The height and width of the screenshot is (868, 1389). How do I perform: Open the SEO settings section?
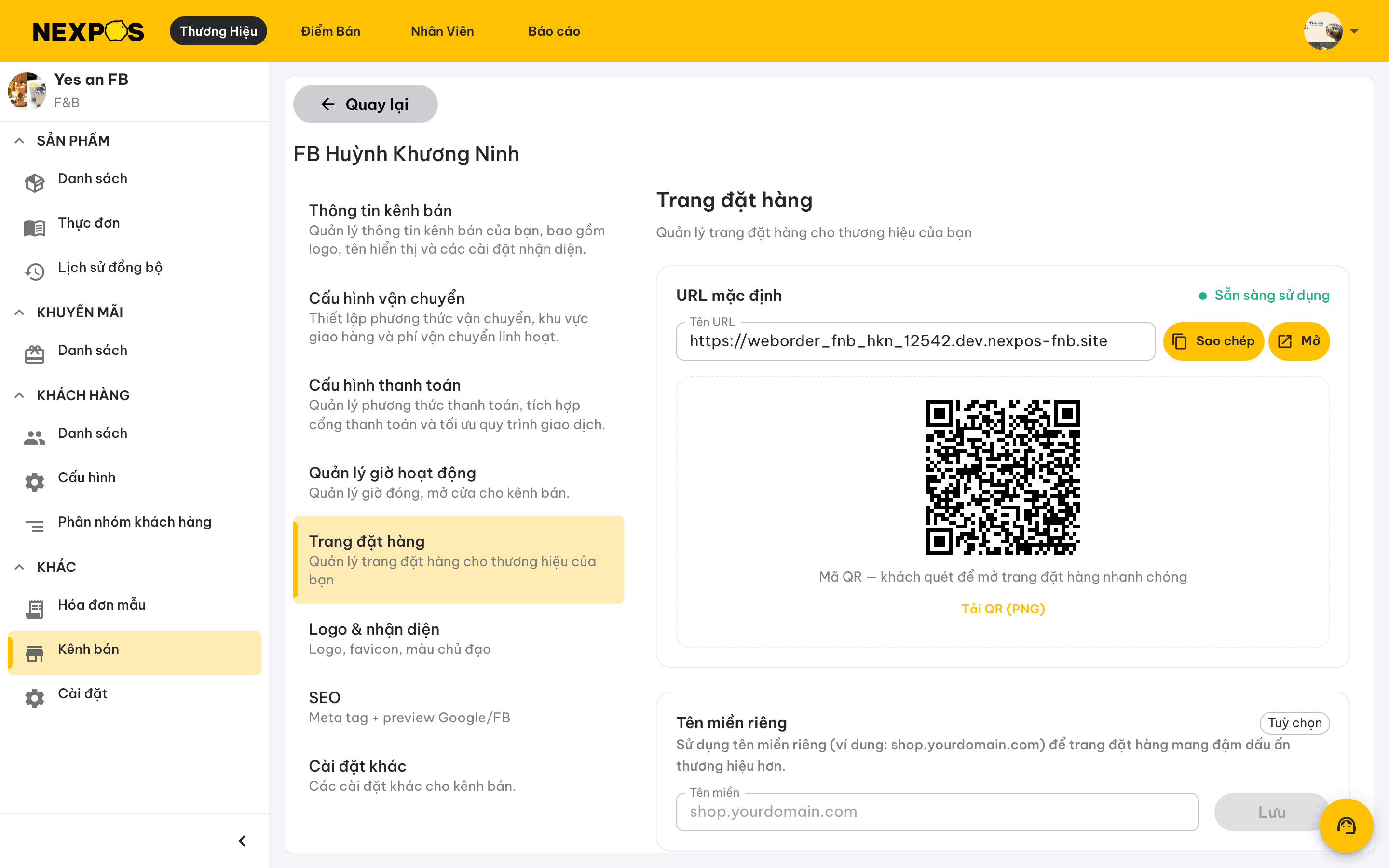(x=458, y=706)
